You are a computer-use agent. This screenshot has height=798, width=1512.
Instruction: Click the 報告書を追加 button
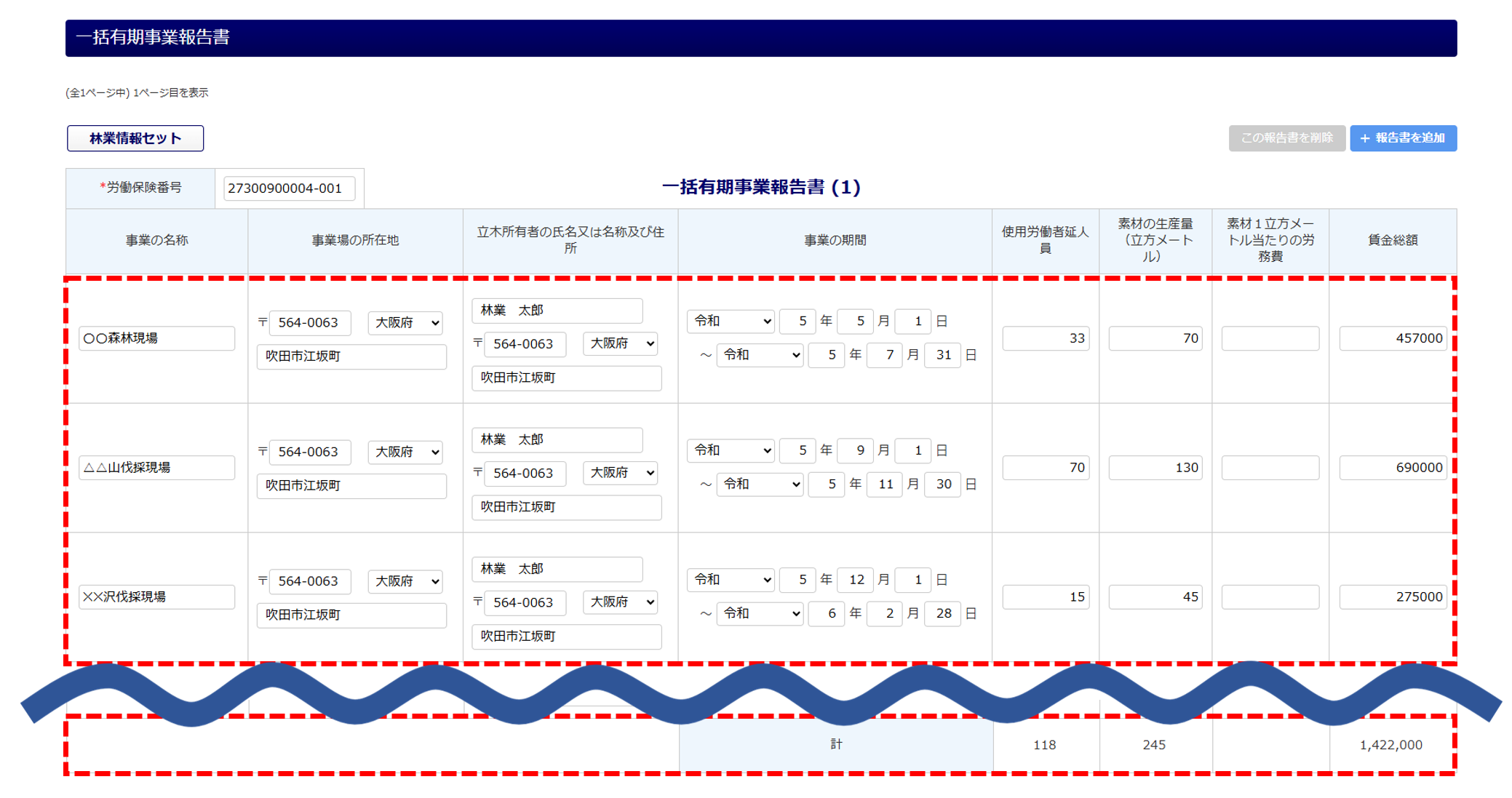pyautogui.click(x=1402, y=138)
